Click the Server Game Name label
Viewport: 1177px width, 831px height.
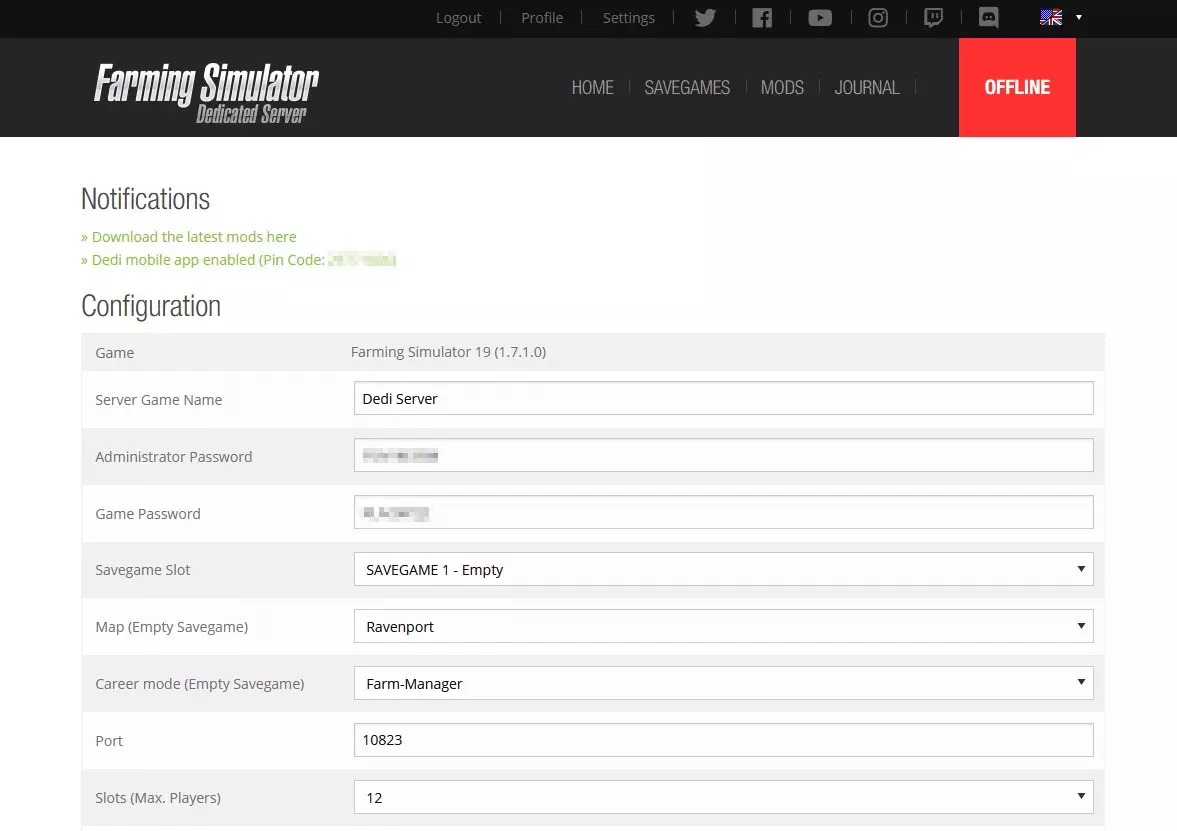pyautogui.click(x=158, y=400)
